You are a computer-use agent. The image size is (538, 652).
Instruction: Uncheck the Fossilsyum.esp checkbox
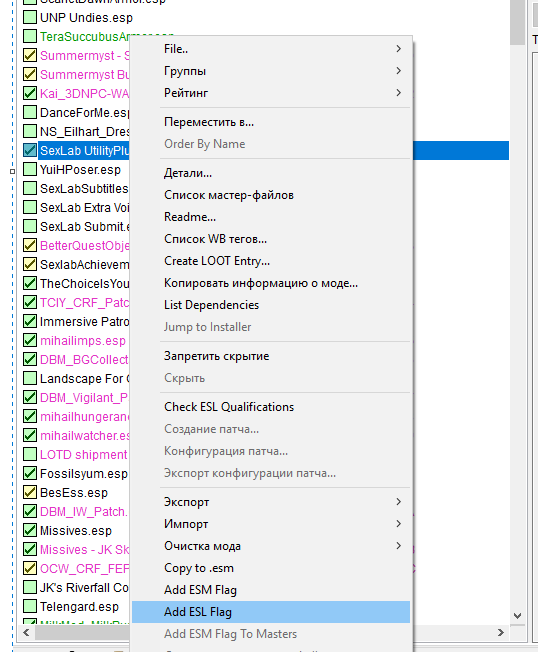30,473
